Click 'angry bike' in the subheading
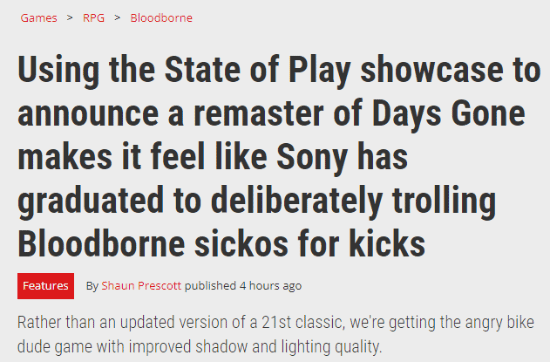 499,323
